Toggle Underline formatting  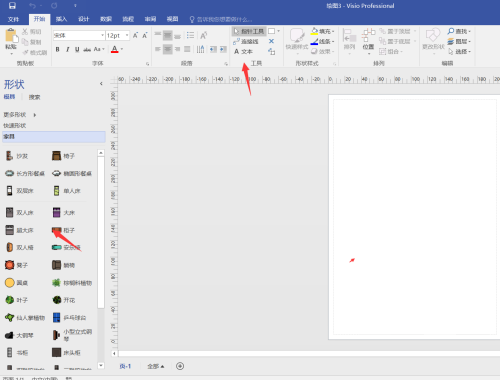pyautogui.click(x=77, y=49)
